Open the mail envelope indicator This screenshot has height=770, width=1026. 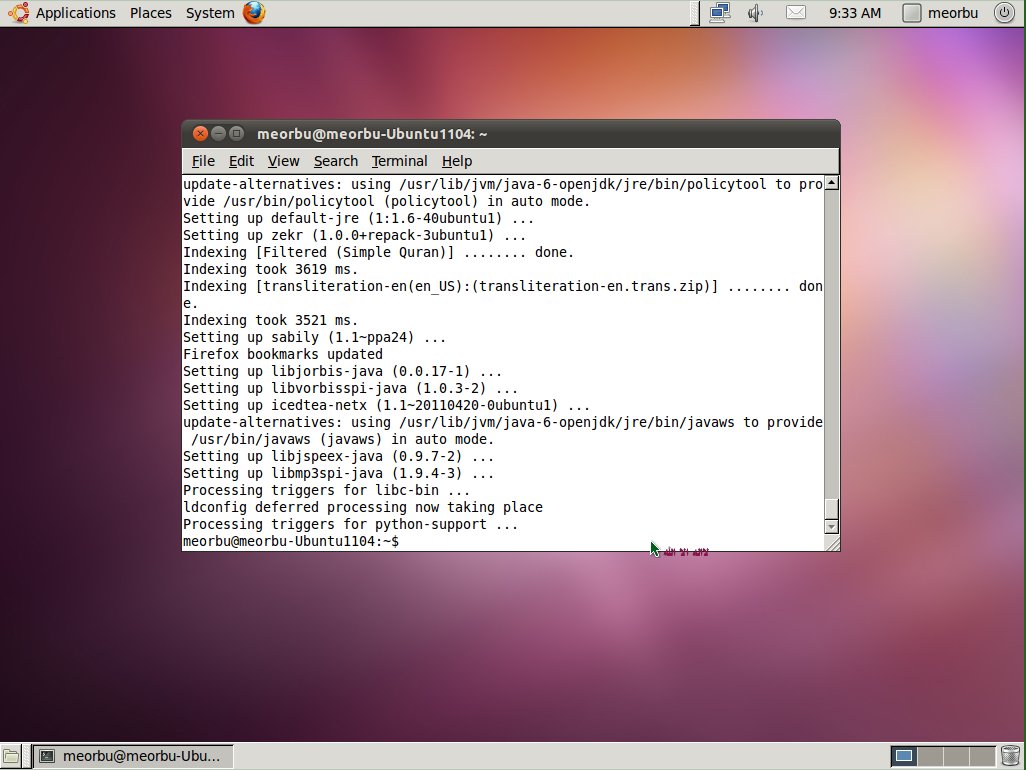[x=795, y=13]
